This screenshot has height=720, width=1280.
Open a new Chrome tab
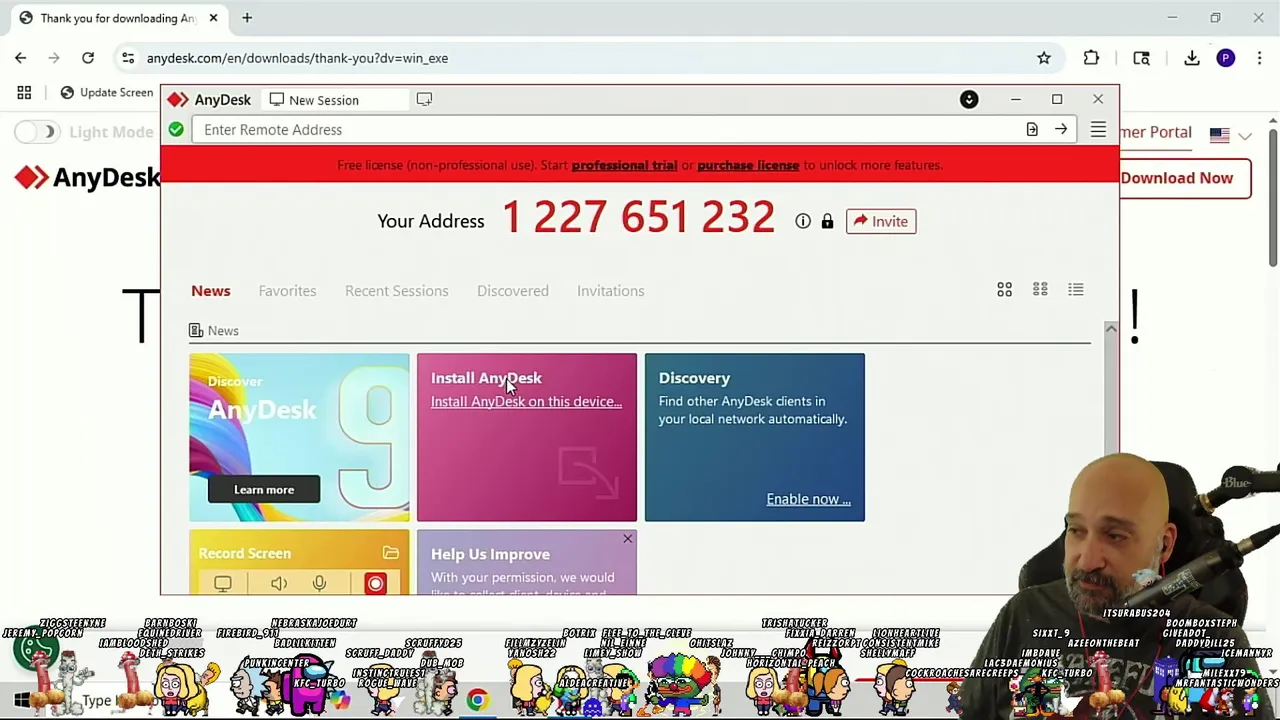point(247,17)
